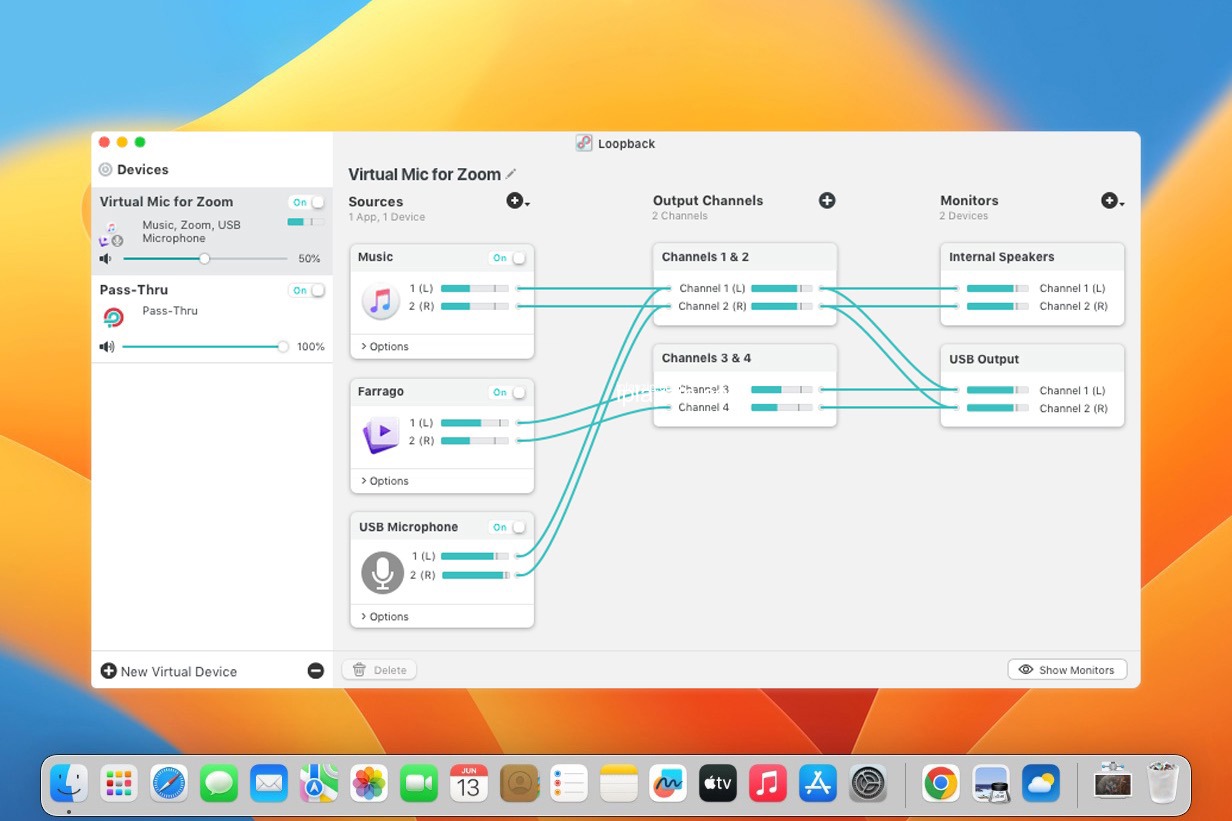
Task: Click the Farrago app icon in Sources
Action: [380, 435]
